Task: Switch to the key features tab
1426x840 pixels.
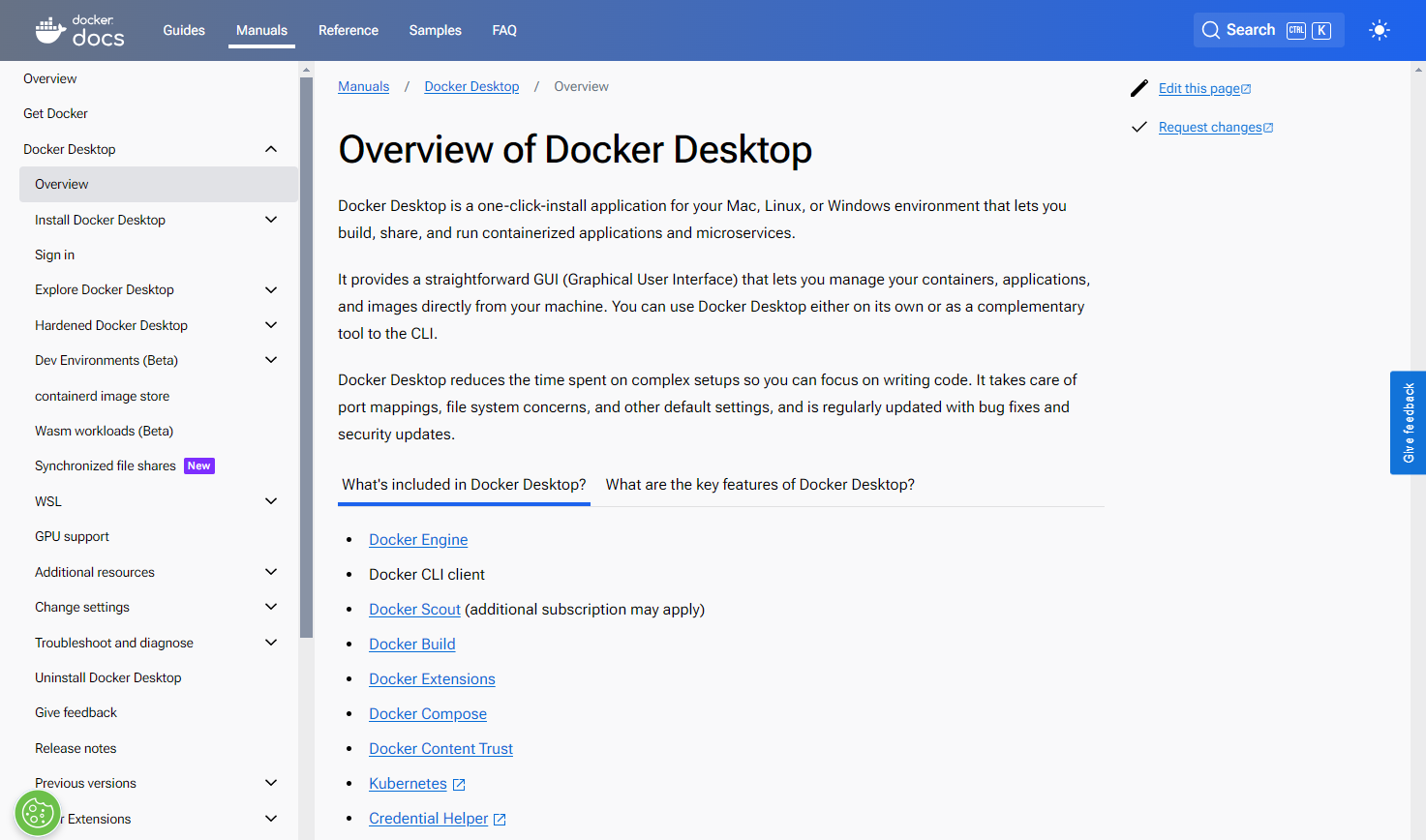Action: coord(759,484)
